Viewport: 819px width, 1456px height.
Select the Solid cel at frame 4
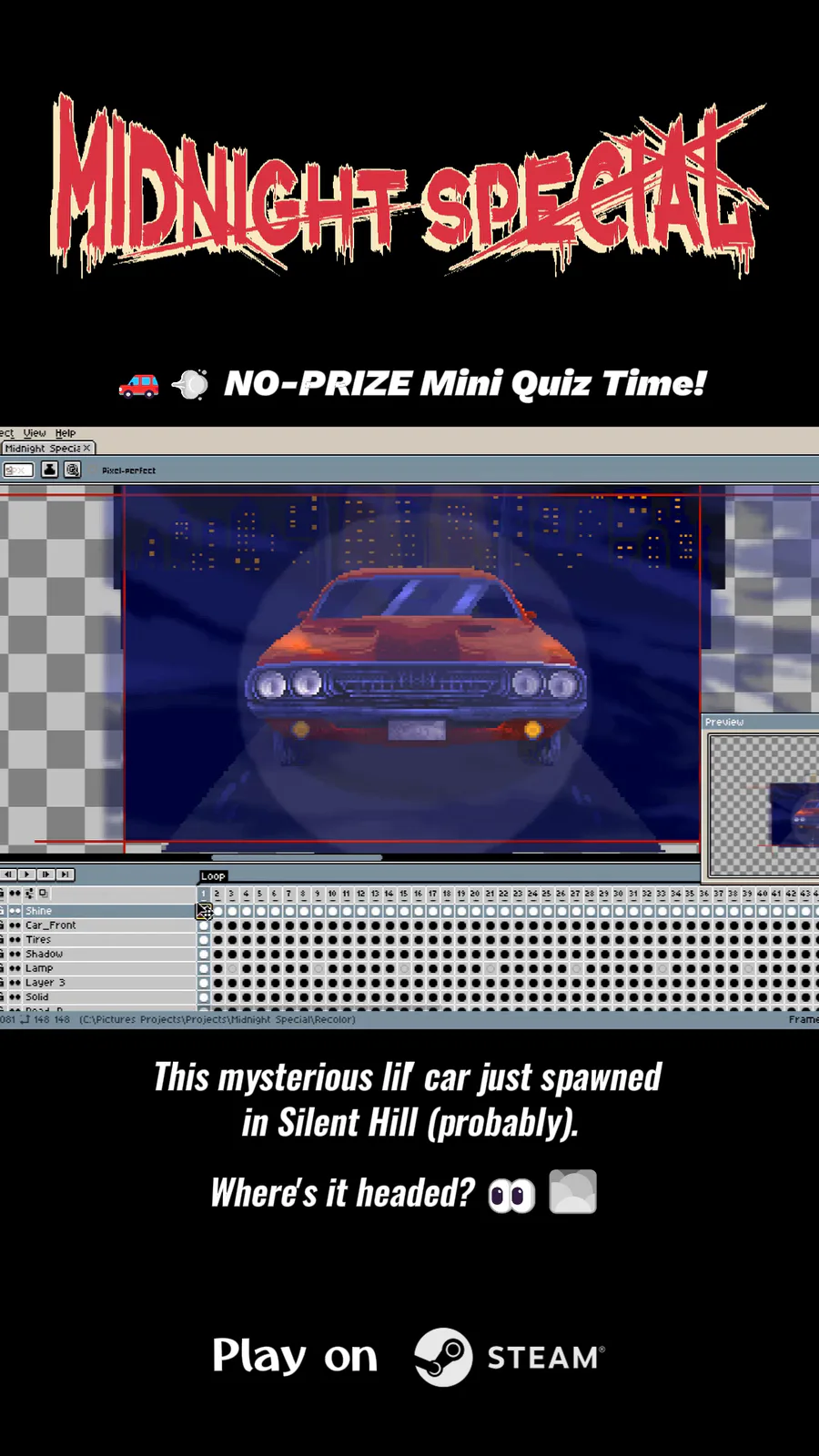(x=247, y=997)
